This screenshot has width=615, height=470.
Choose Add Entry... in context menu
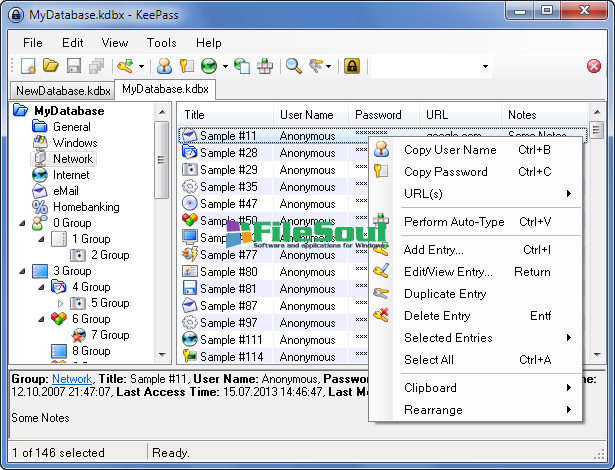[x=475, y=250]
